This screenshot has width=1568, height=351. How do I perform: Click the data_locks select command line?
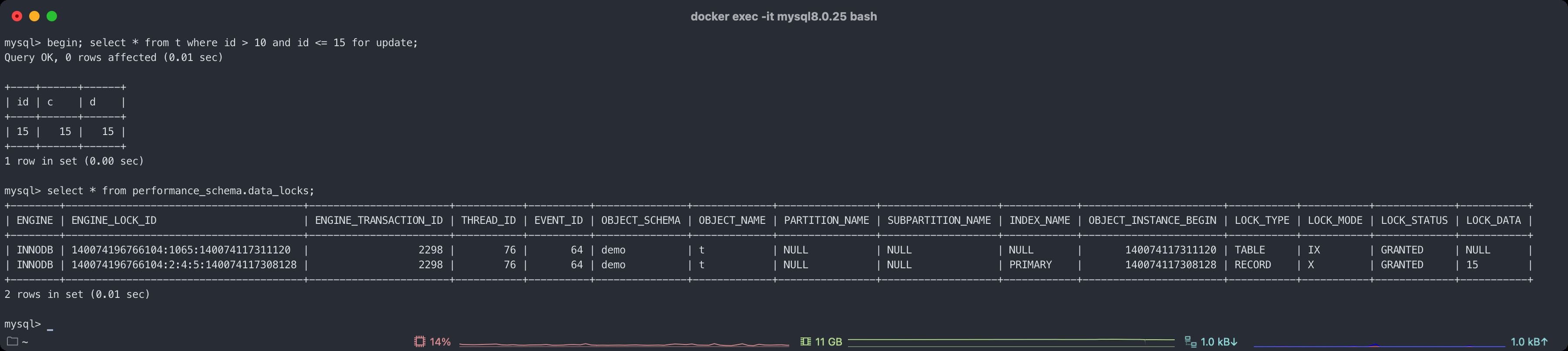coord(180,191)
